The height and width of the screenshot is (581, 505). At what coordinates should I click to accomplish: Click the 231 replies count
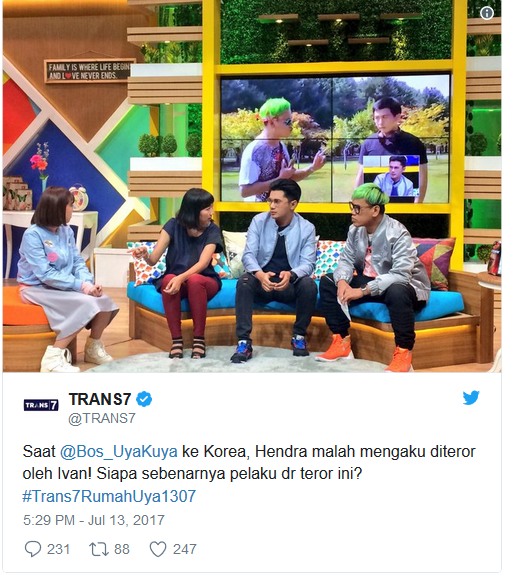pos(59,549)
